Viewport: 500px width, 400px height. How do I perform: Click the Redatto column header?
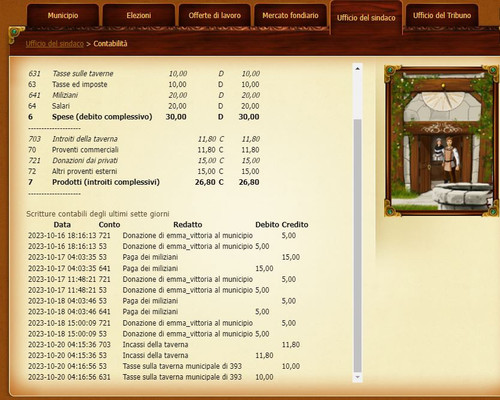[x=188, y=225]
